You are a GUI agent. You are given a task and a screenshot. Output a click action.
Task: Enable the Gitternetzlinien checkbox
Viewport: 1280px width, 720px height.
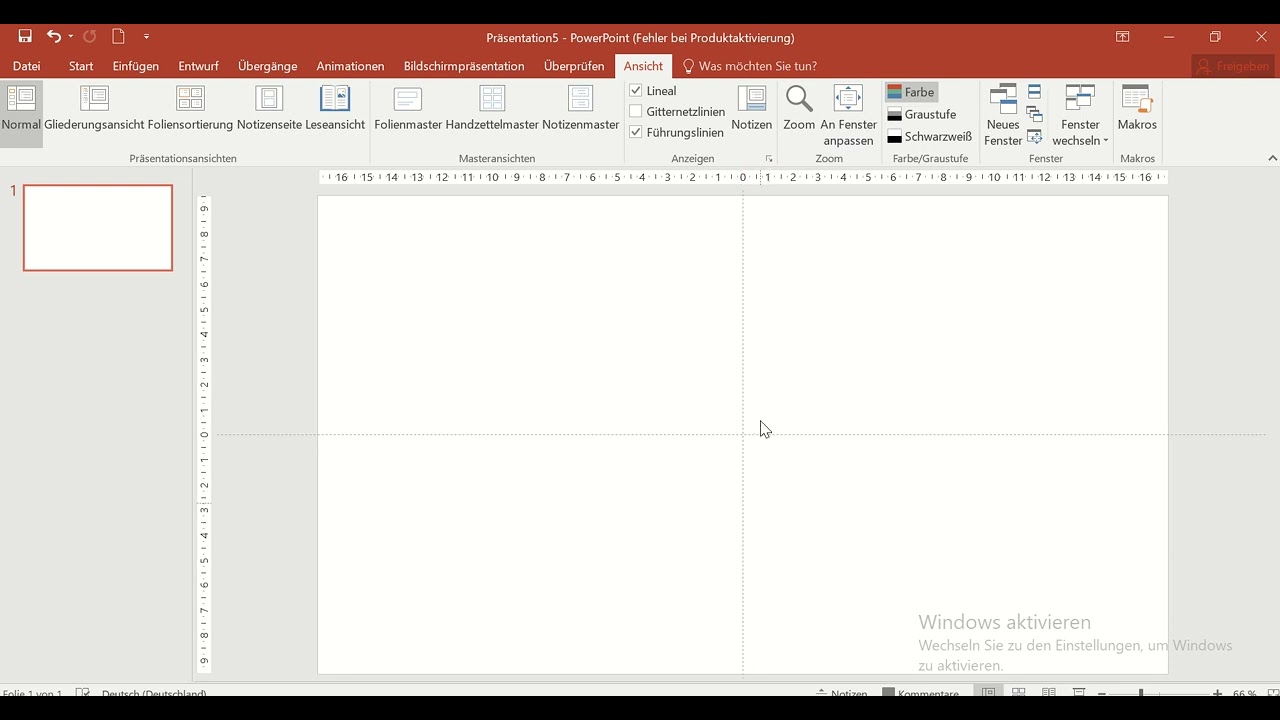636,112
